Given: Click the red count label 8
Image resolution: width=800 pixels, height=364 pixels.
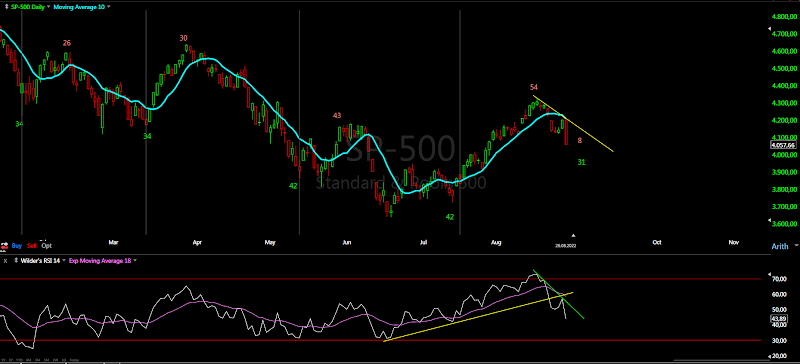Looking at the screenshot, I should tap(580, 140).
